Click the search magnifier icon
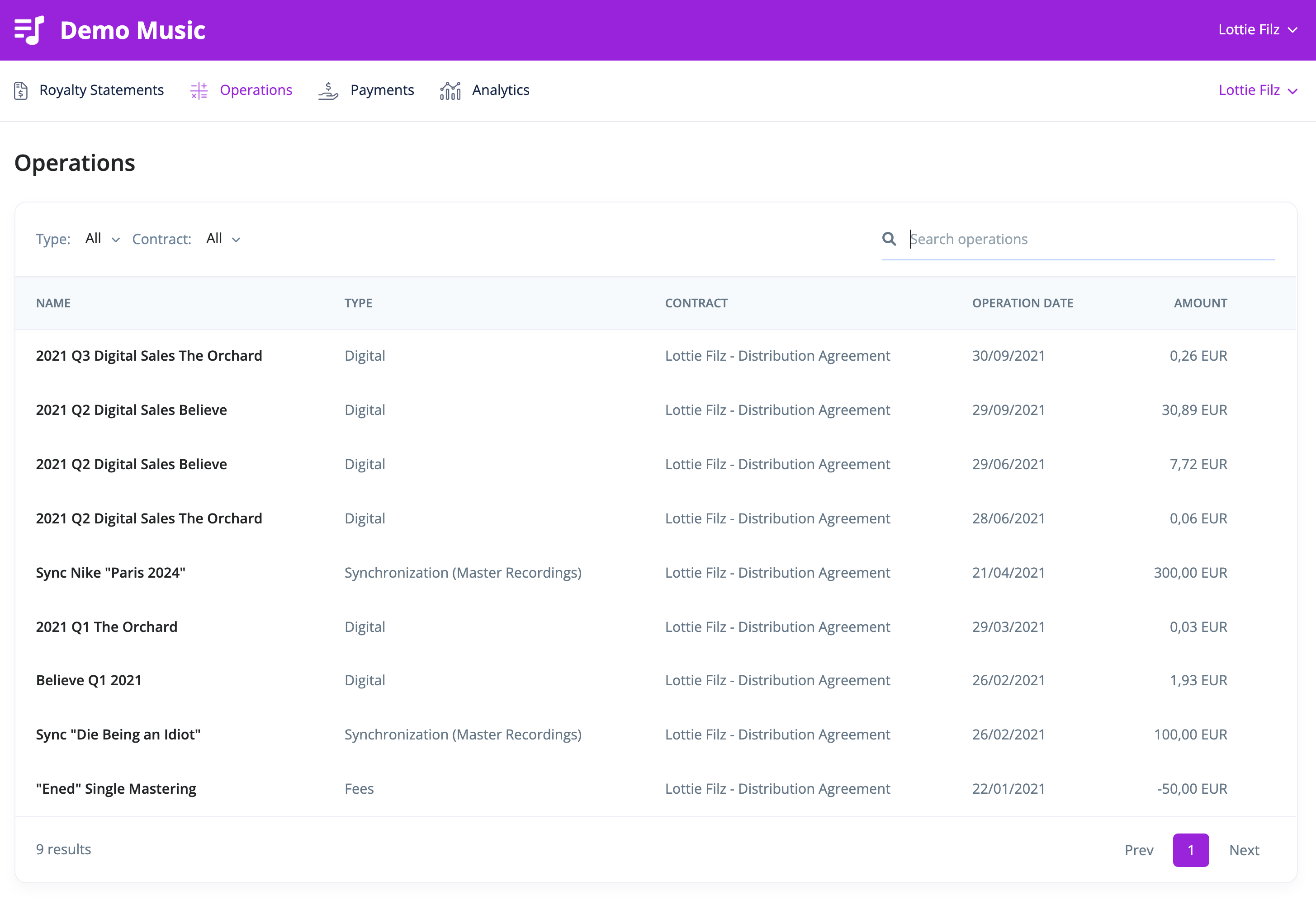The image size is (1316, 923). (889, 239)
